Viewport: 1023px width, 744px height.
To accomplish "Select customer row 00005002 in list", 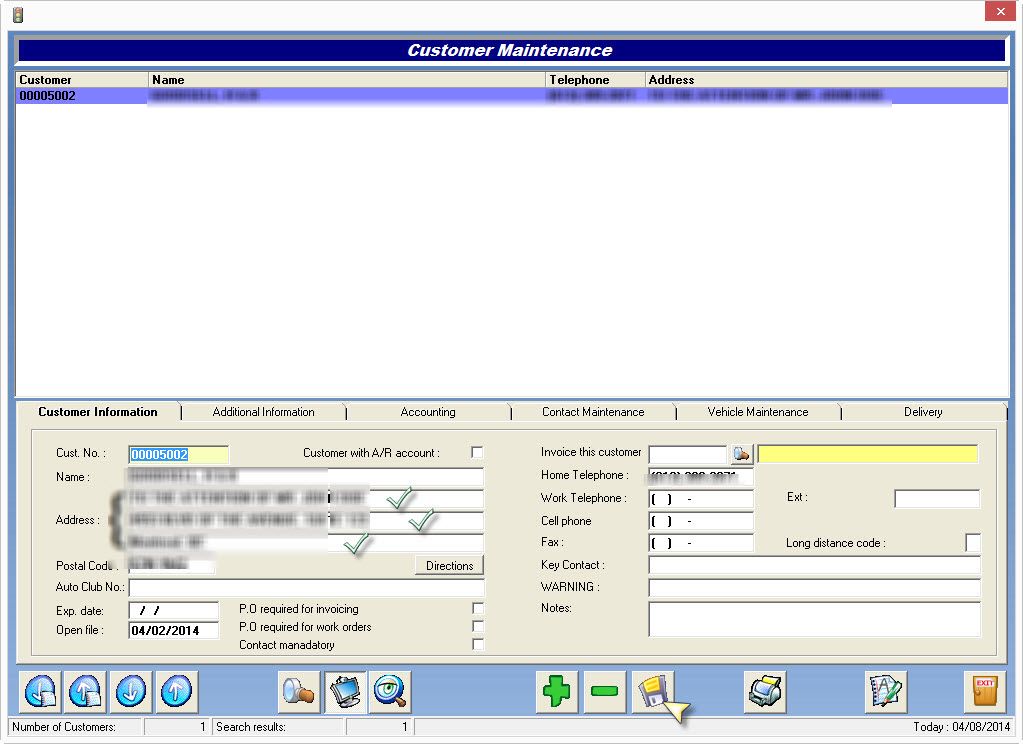I will point(512,96).
